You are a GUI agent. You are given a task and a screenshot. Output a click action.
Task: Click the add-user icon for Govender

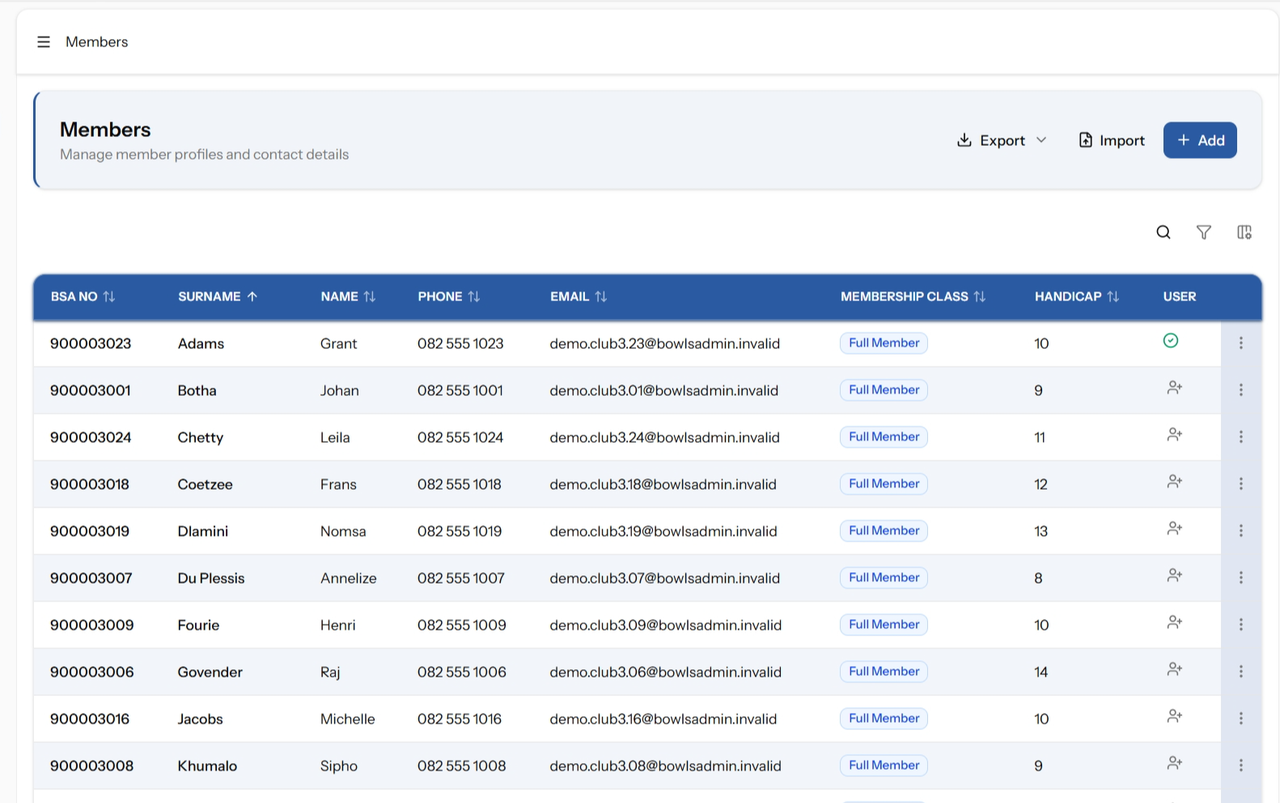[1175, 670]
